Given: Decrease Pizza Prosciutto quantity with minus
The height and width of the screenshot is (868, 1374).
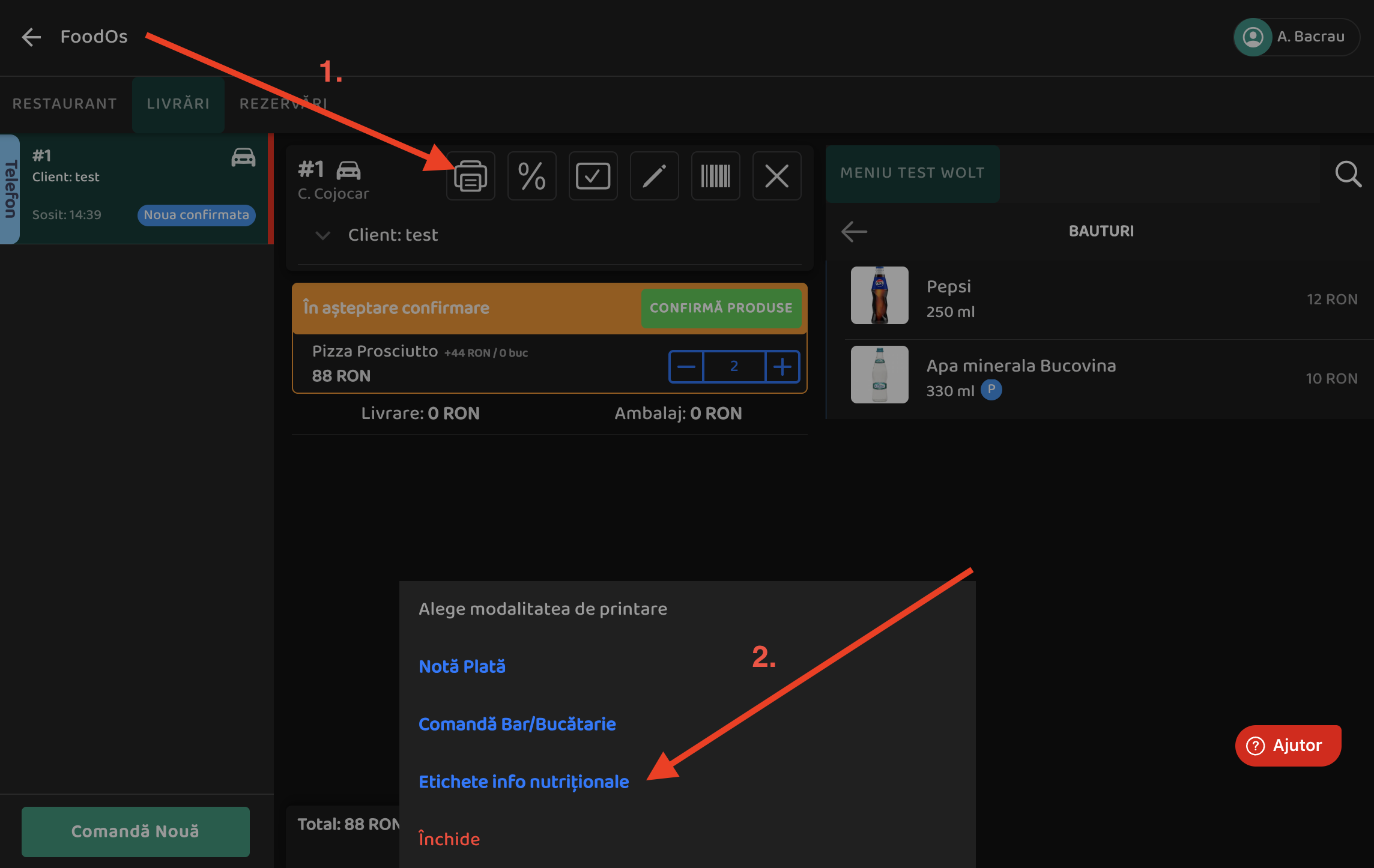Looking at the screenshot, I should [x=686, y=366].
